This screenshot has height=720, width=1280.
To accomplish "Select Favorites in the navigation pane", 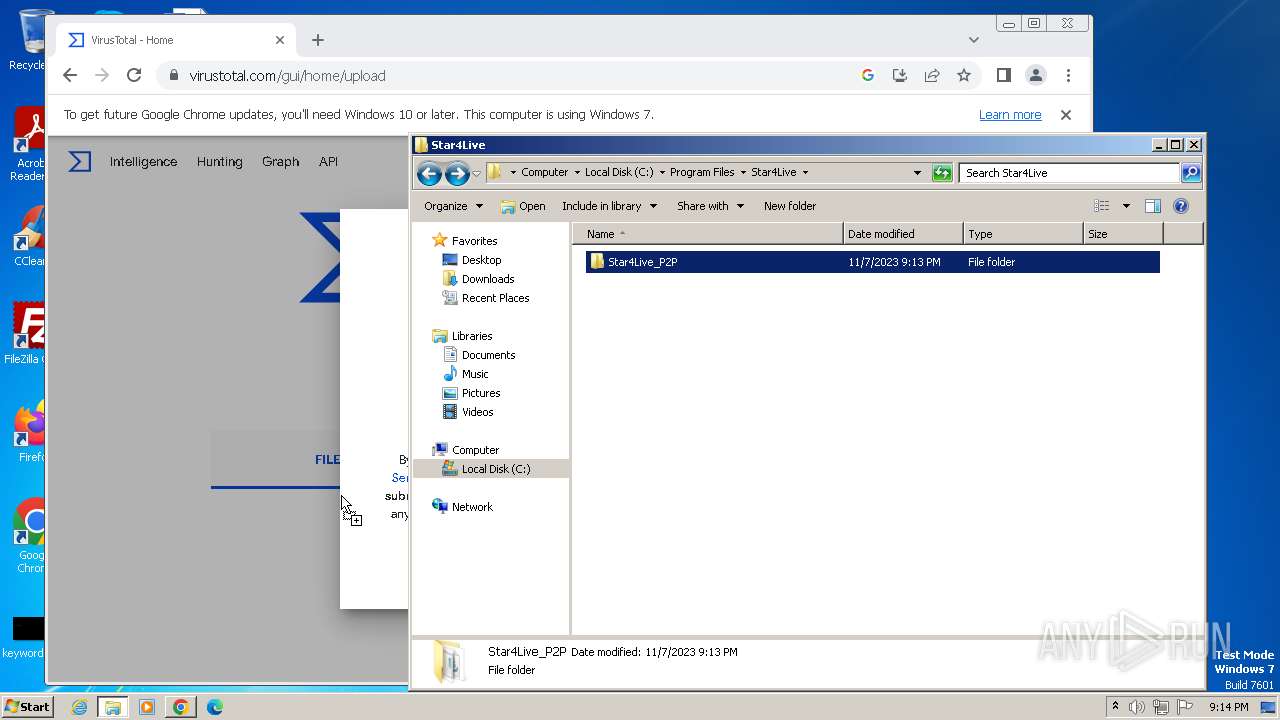I will tap(474, 241).
